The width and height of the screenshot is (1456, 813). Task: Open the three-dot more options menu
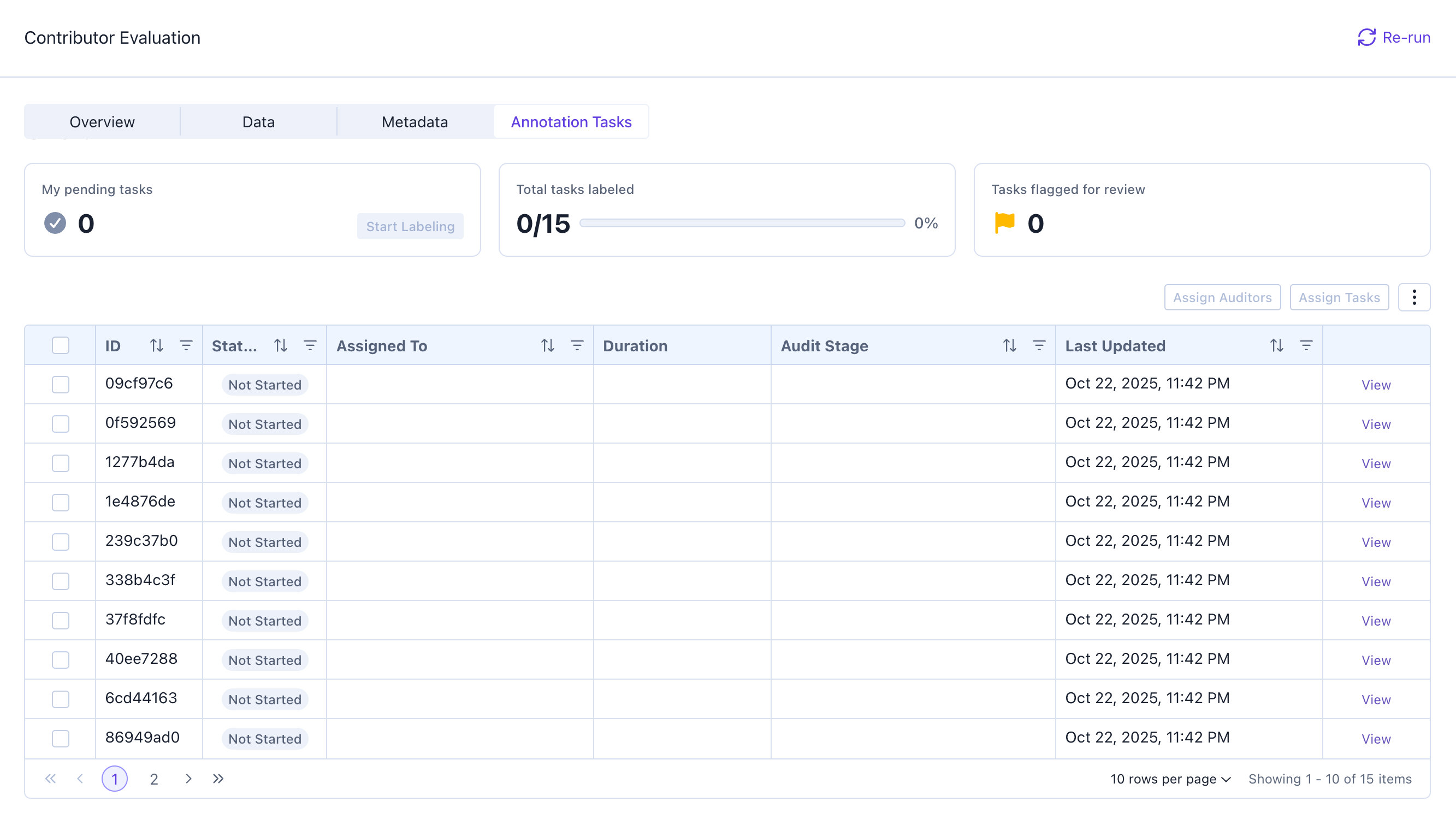[1413, 297]
